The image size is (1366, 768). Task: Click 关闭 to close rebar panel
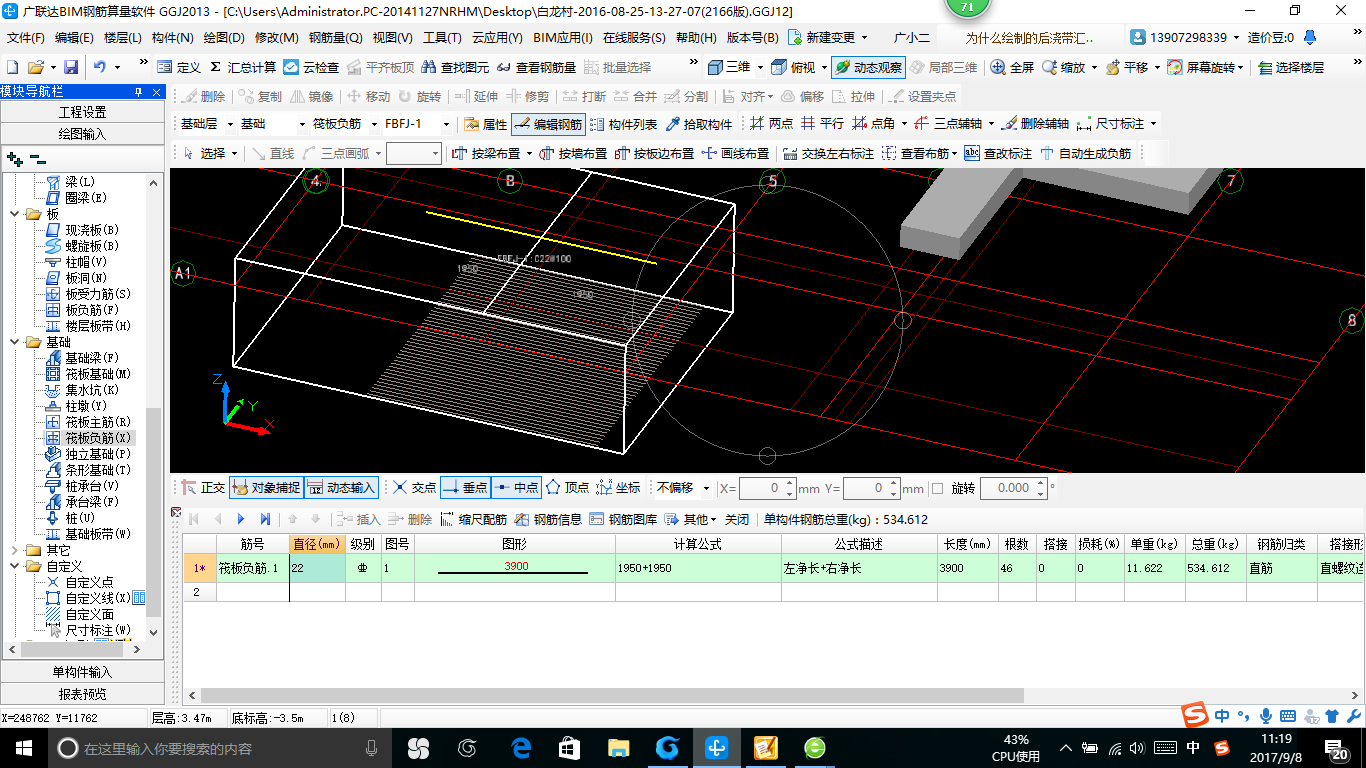pos(737,519)
